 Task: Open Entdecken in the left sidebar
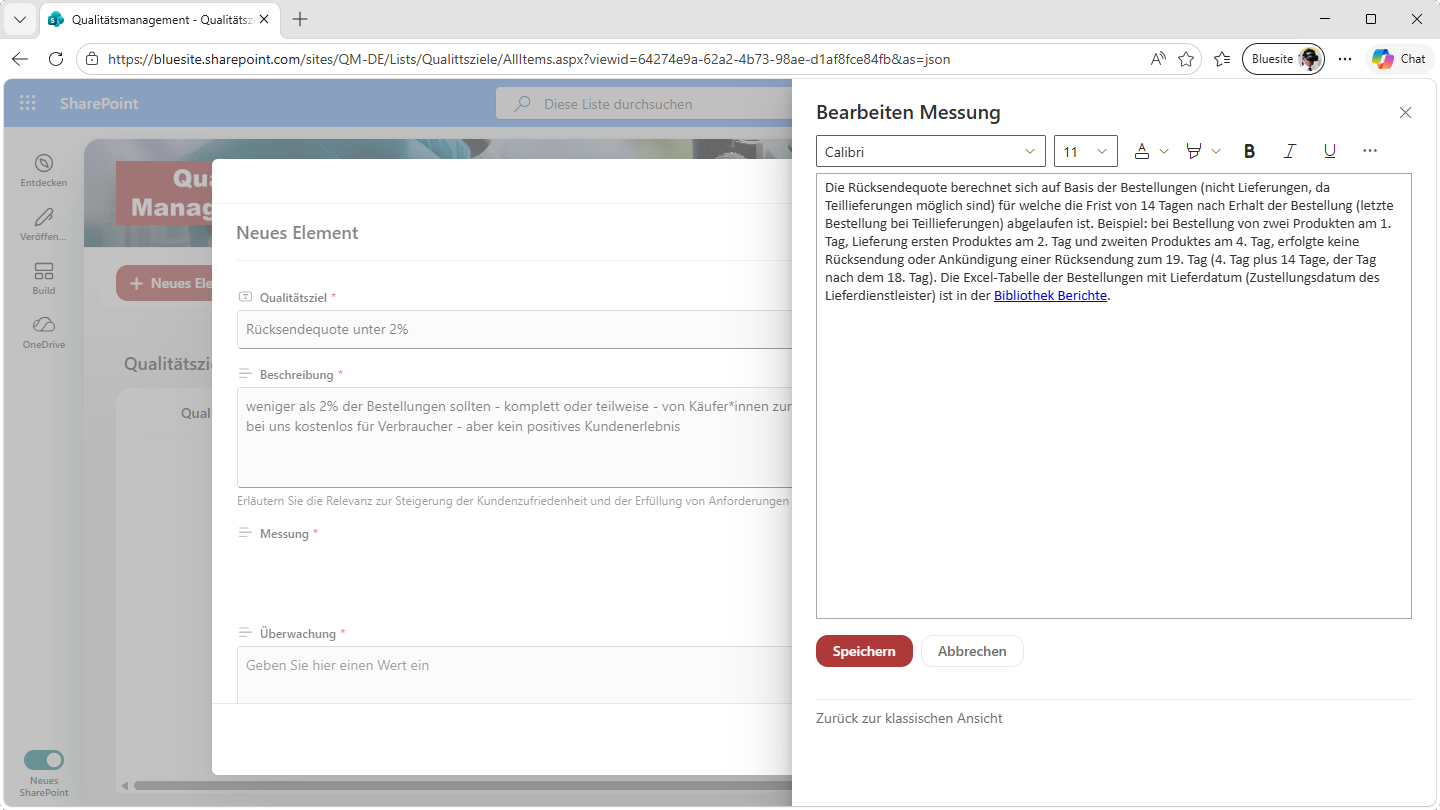[43, 170]
